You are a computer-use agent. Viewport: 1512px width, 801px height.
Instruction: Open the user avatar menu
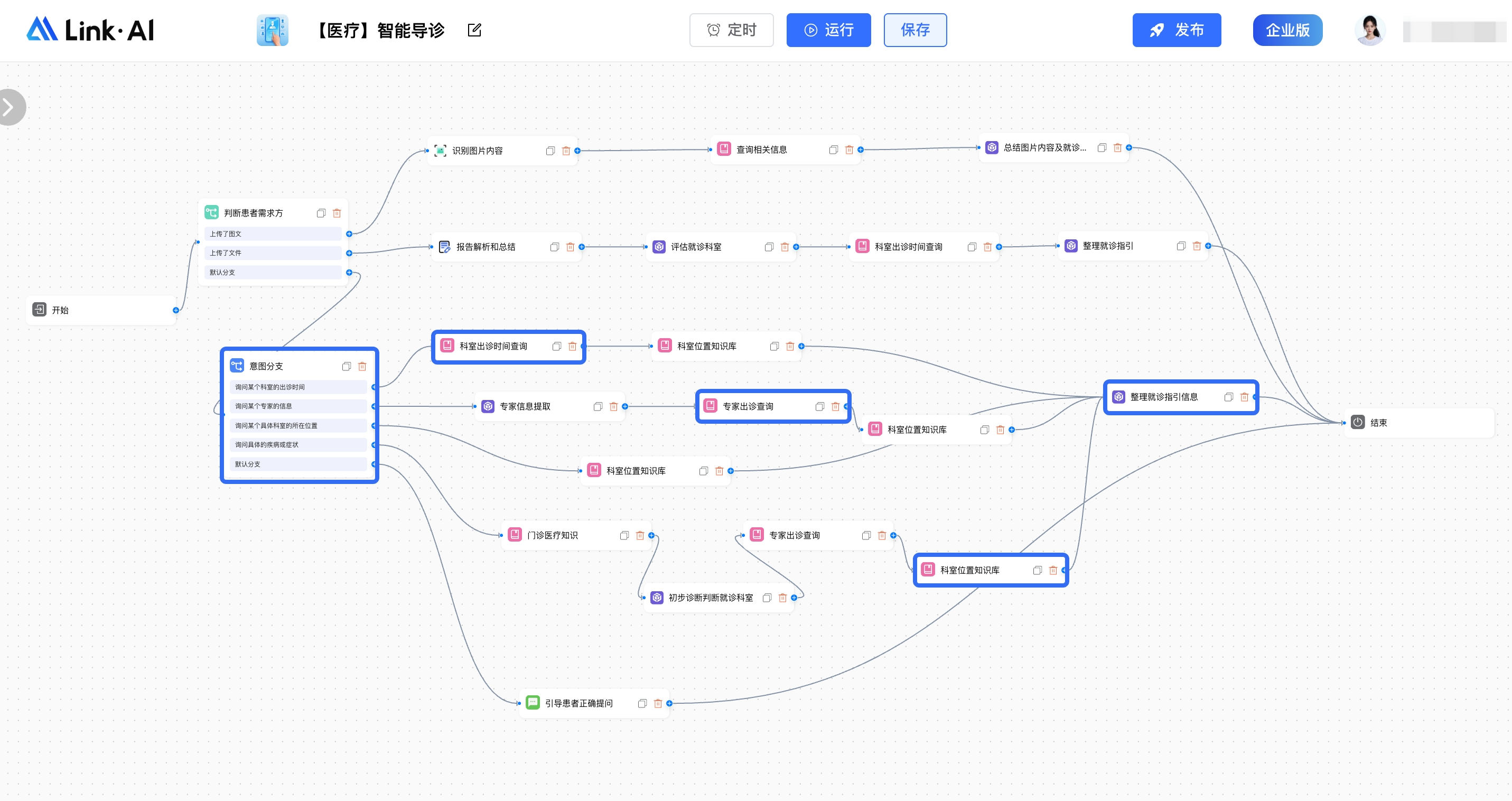(x=1370, y=30)
